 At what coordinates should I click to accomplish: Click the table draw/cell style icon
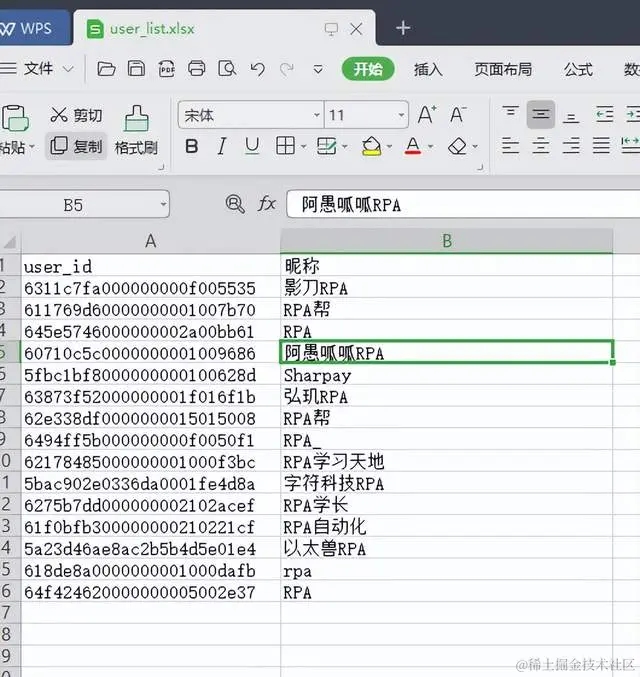point(326,146)
